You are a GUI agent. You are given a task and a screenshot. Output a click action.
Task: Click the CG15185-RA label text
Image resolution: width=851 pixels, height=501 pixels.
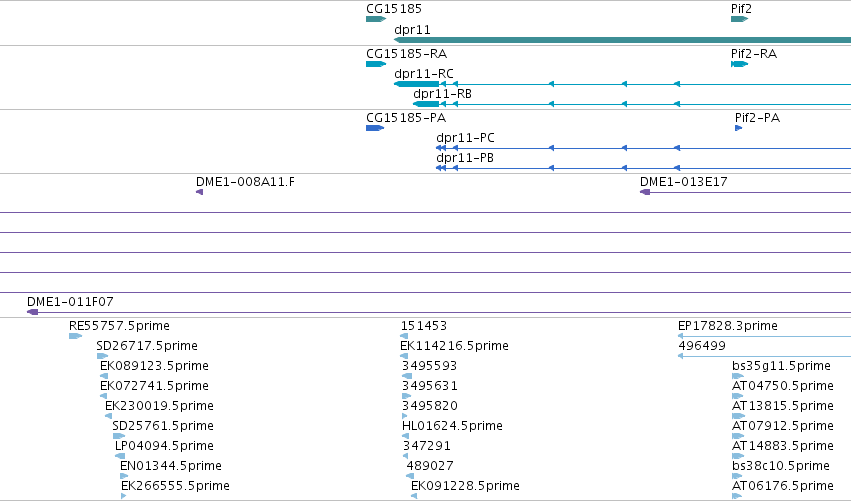pyautogui.click(x=407, y=54)
